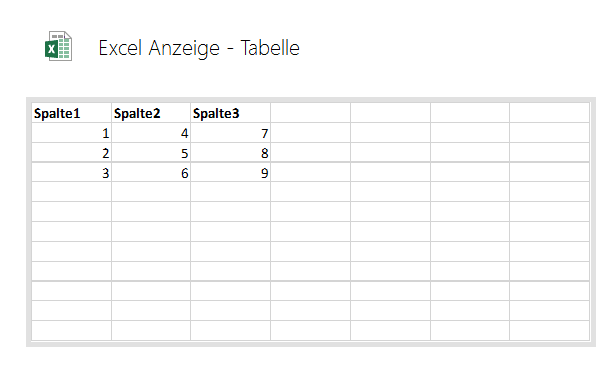The height and width of the screenshot is (370, 615).
Task: Click the green Excel file icon
Action: [x=58, y=46]
